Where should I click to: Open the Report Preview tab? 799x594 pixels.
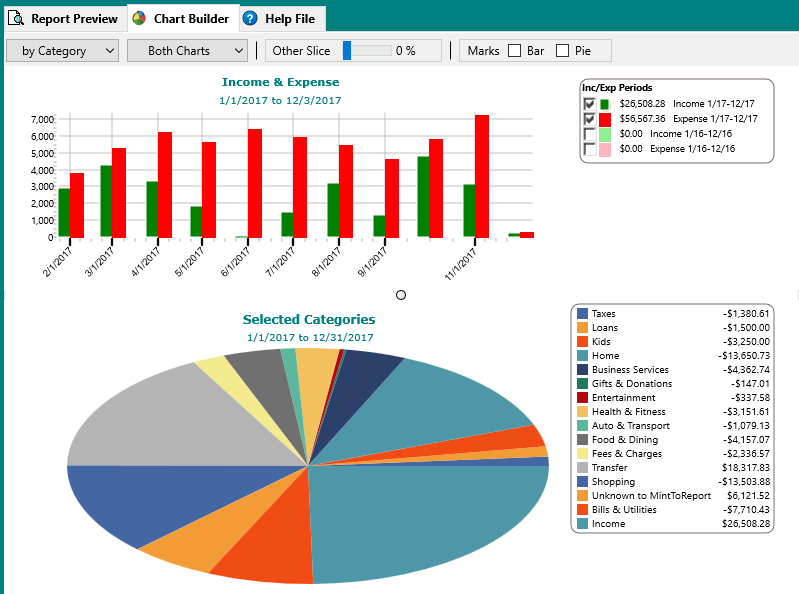click(64, 19)
